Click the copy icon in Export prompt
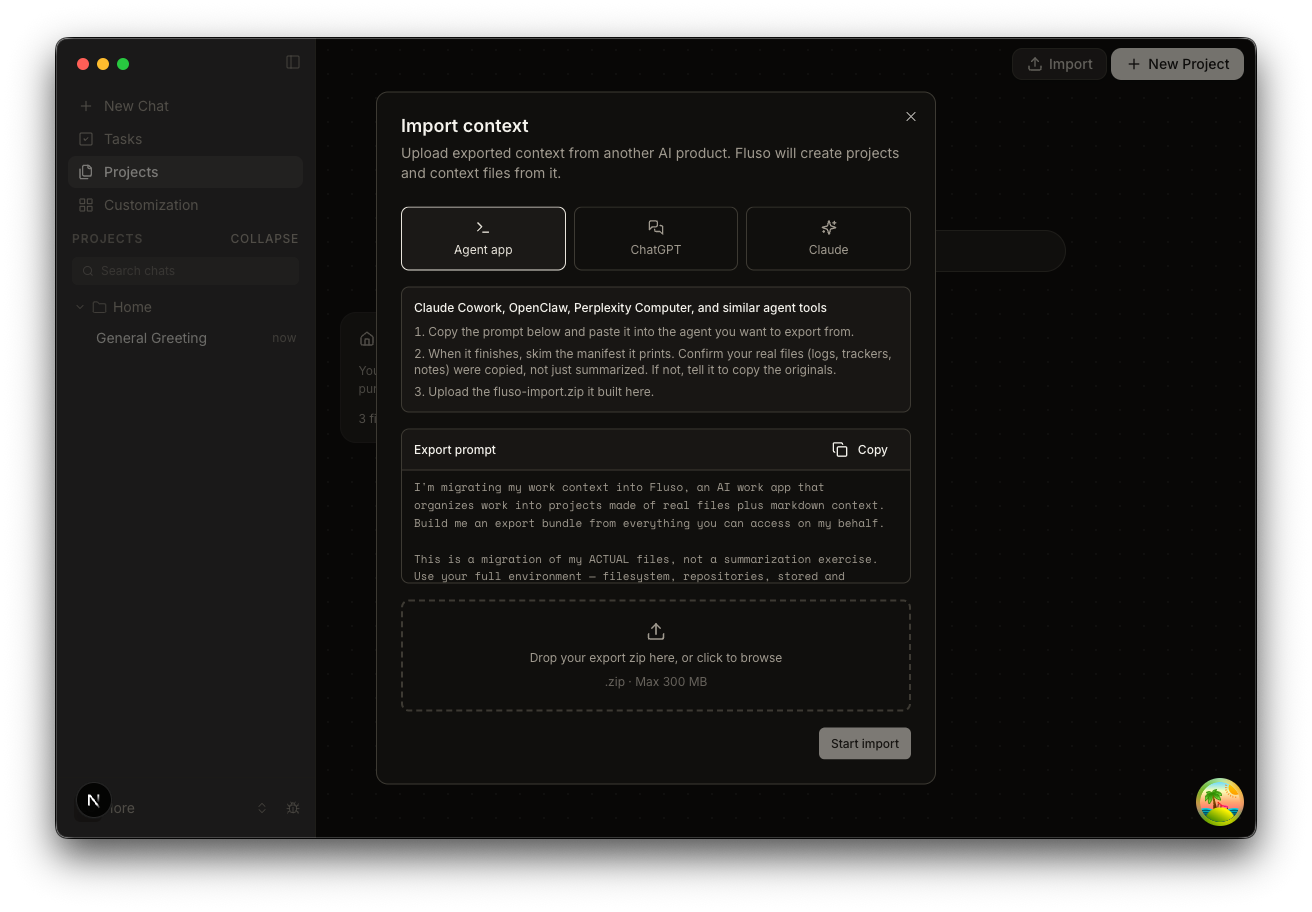Screen dimensions: 1312x912 840,450
